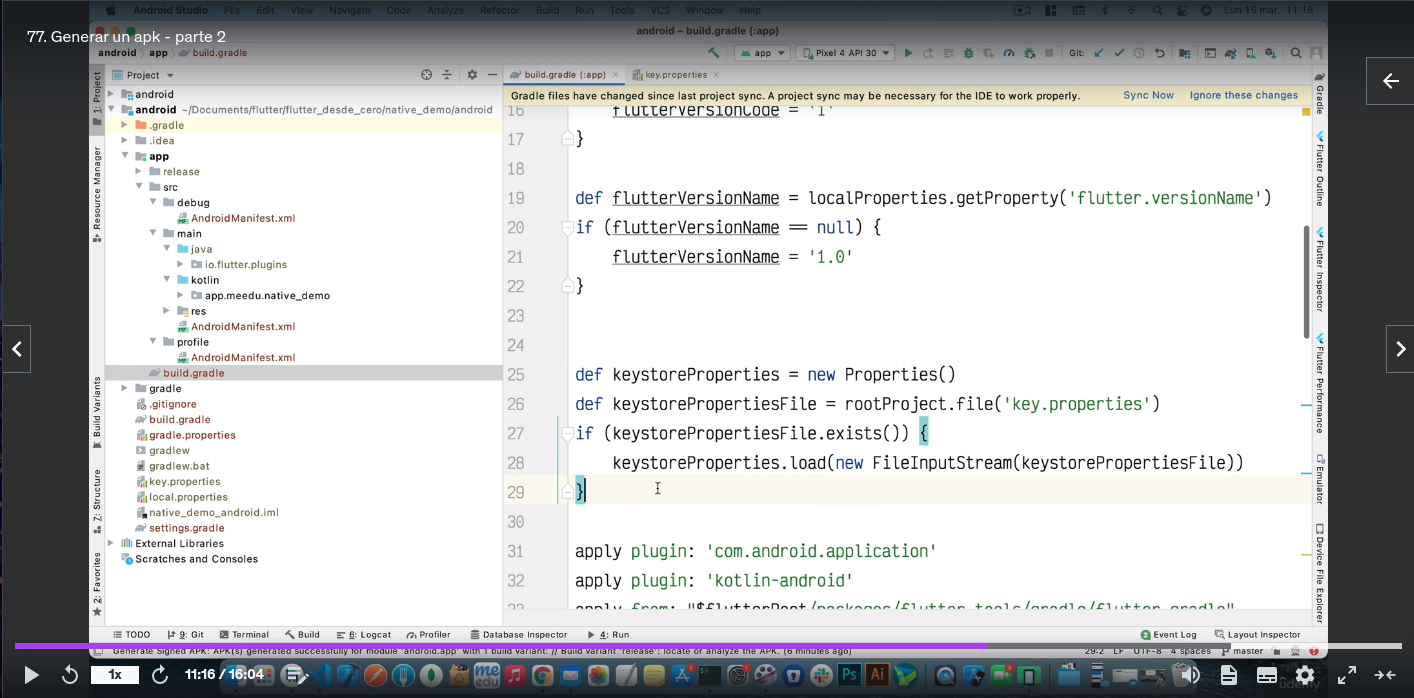
Task: Open Search Everywhere magnifier icon
Action: (x=1295, y=53)
